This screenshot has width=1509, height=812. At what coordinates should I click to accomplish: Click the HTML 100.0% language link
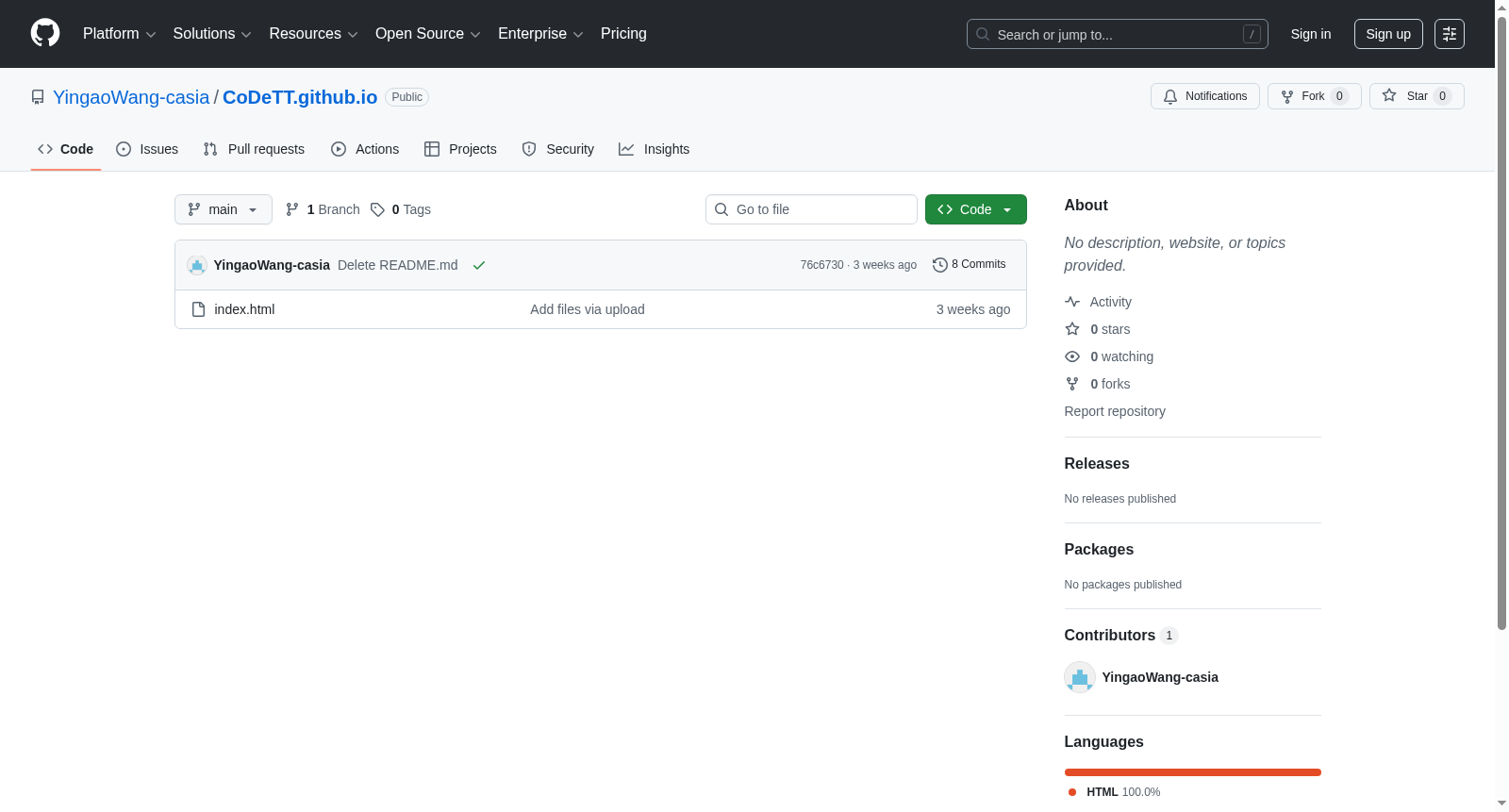pos(1114,792)
